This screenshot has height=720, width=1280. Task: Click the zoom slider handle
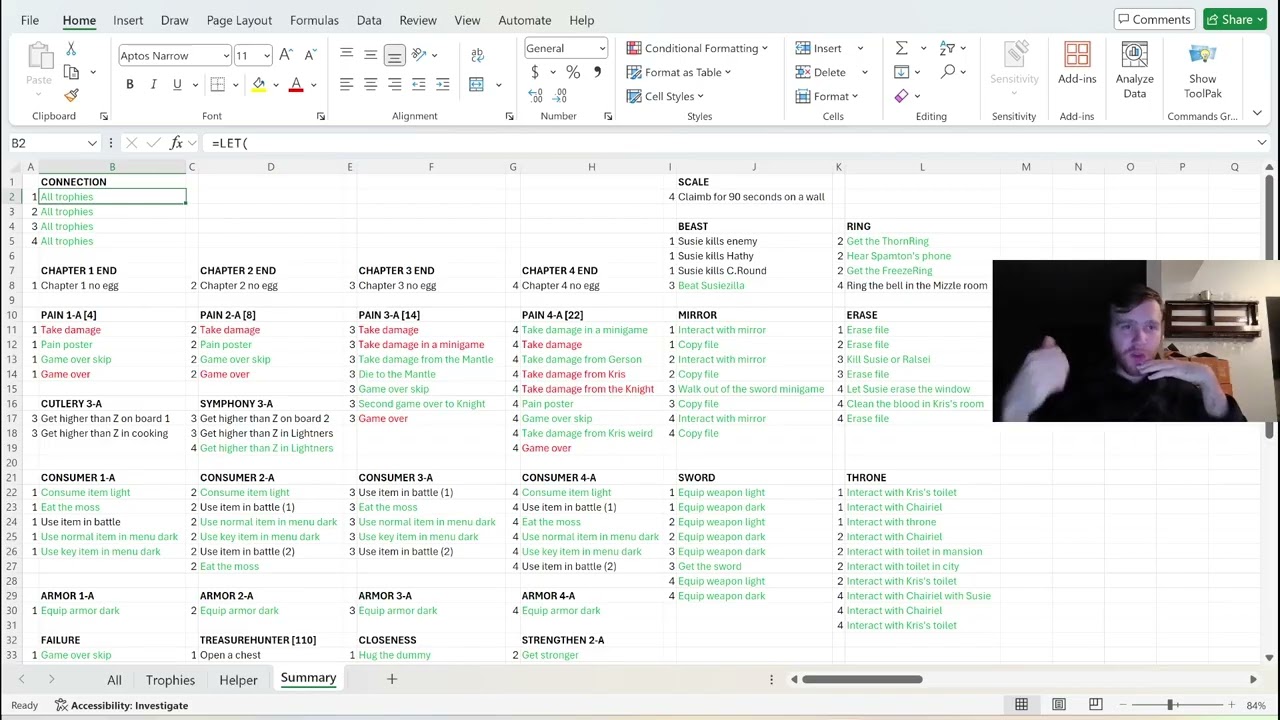(1170, 705)
